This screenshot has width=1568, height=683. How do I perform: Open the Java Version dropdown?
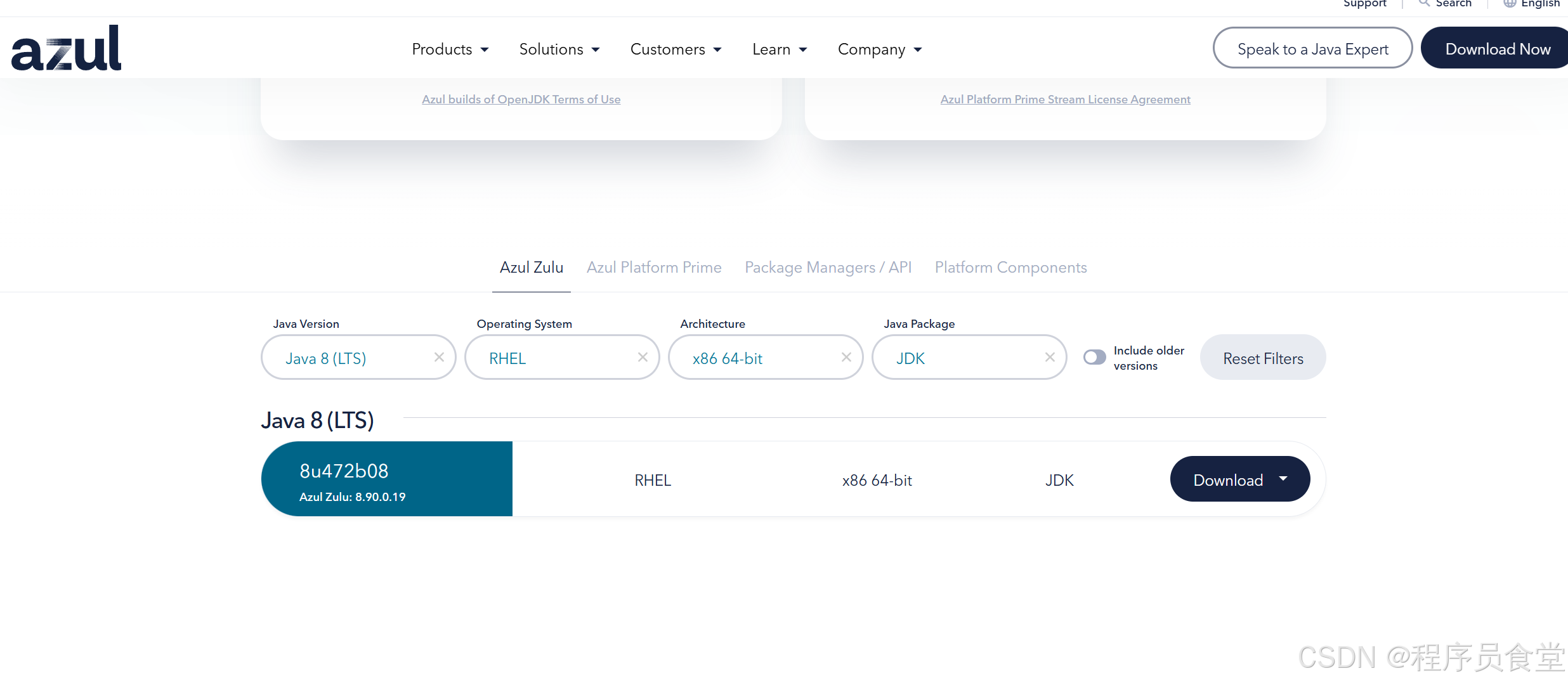coord(358,357)
